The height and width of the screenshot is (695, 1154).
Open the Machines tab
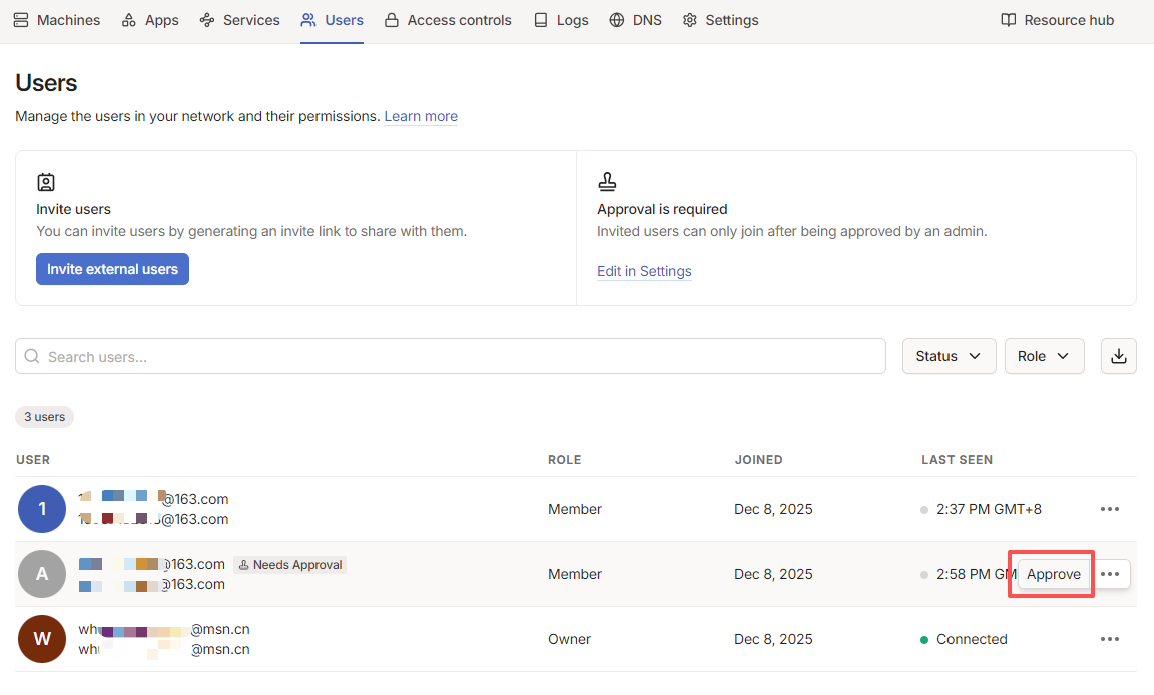(57, 20)
